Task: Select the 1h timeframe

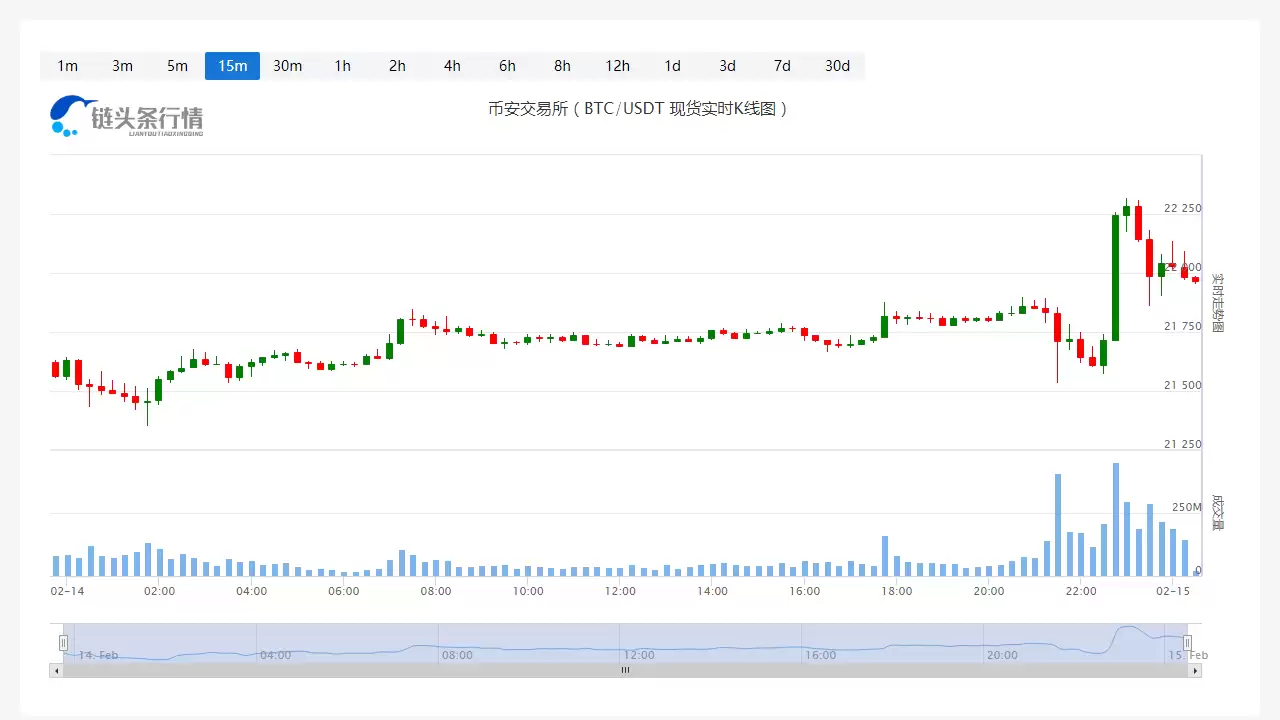Action: point(342,66)
